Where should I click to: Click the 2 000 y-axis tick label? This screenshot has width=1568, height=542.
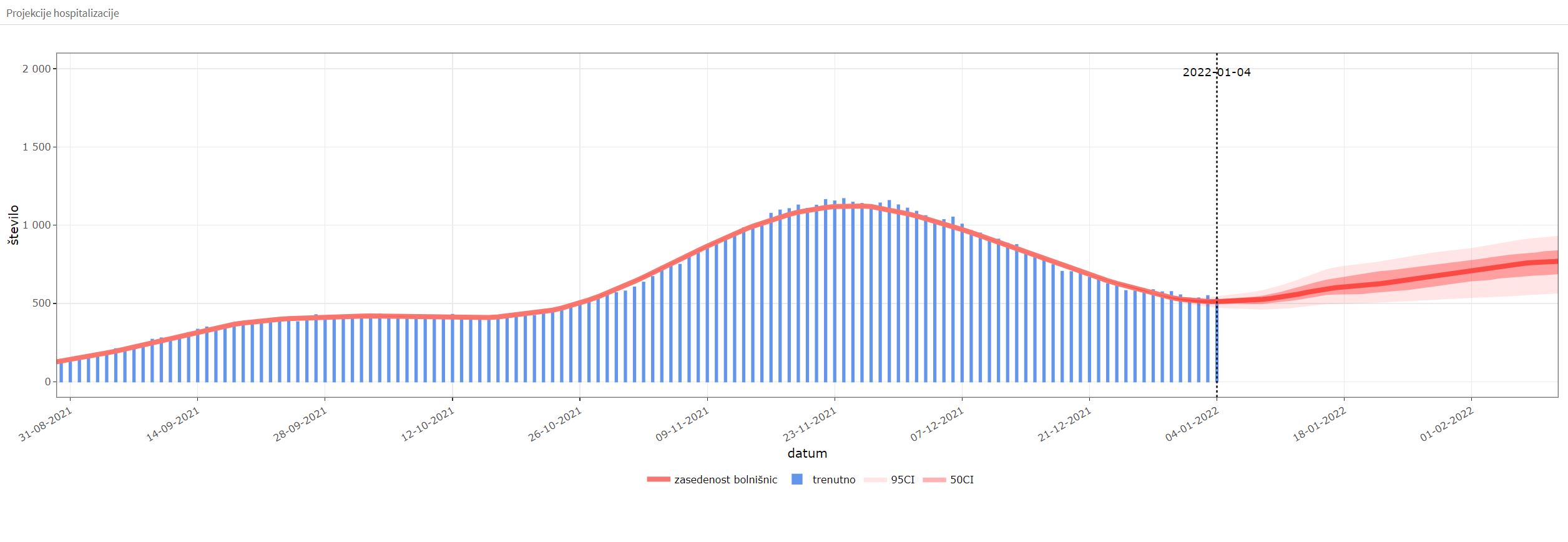(x=36, y=69)
